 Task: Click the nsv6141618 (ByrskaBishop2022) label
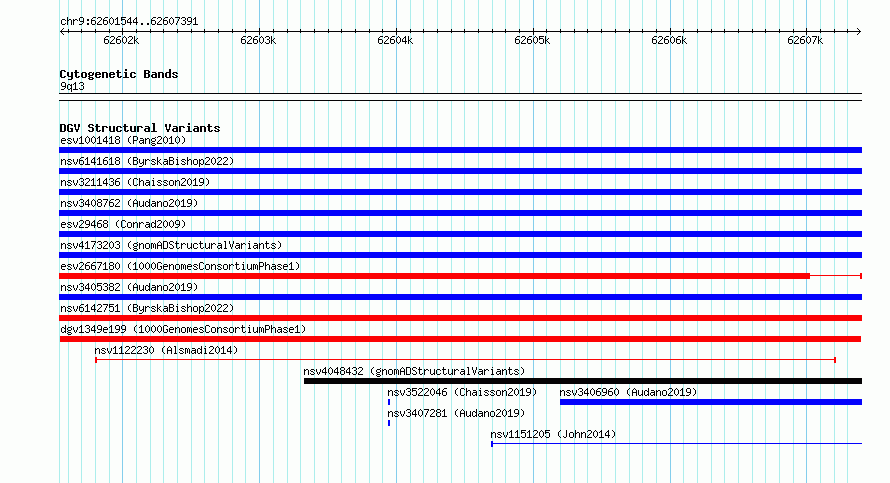click(147, 161)
